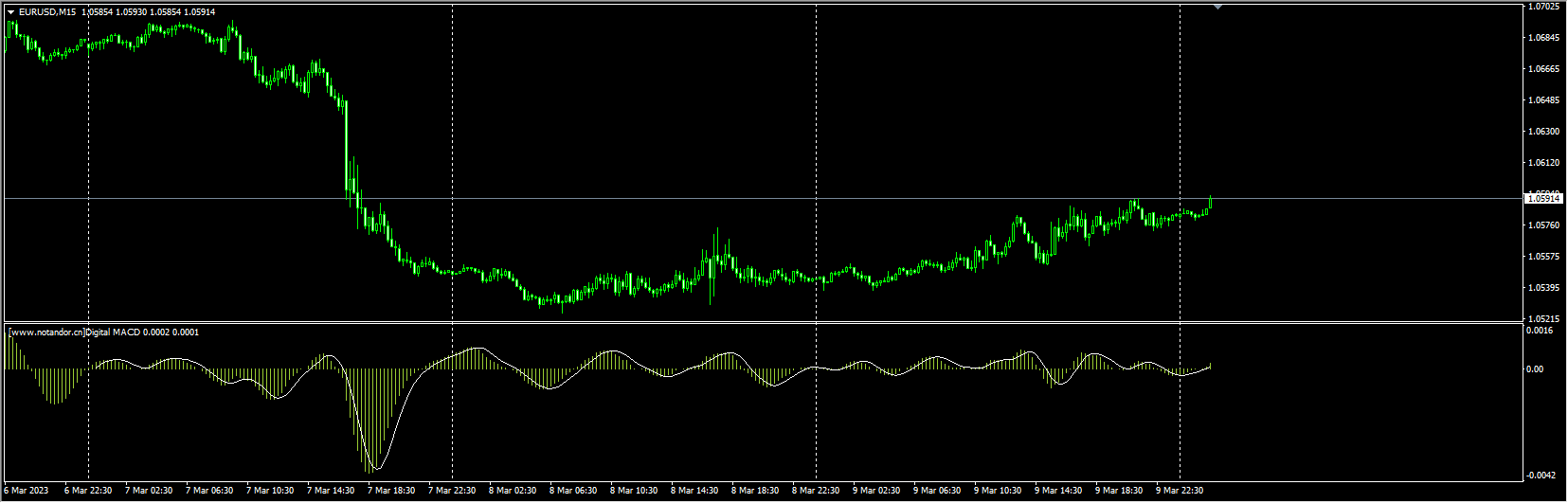Click the 1.06485 price scale label
This screenshot has width=1568, height=503.
1544,100
